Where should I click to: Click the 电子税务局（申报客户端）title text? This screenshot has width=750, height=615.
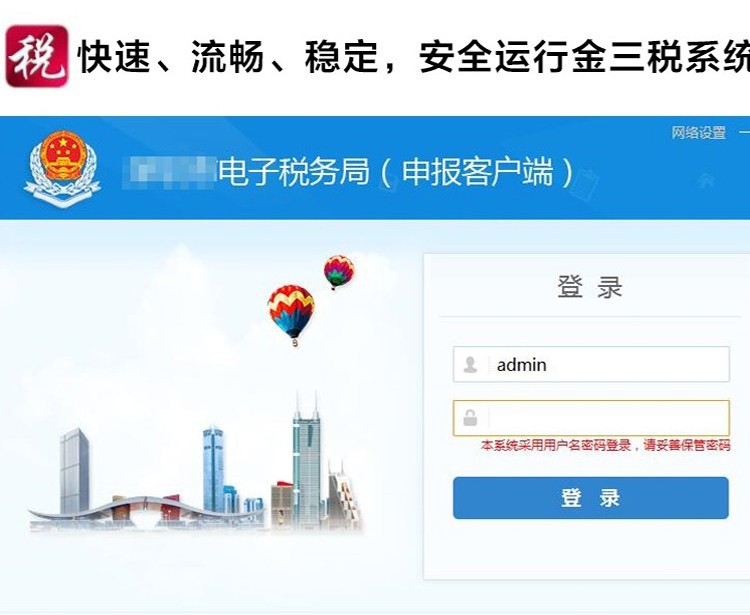(x=396, y=172)
